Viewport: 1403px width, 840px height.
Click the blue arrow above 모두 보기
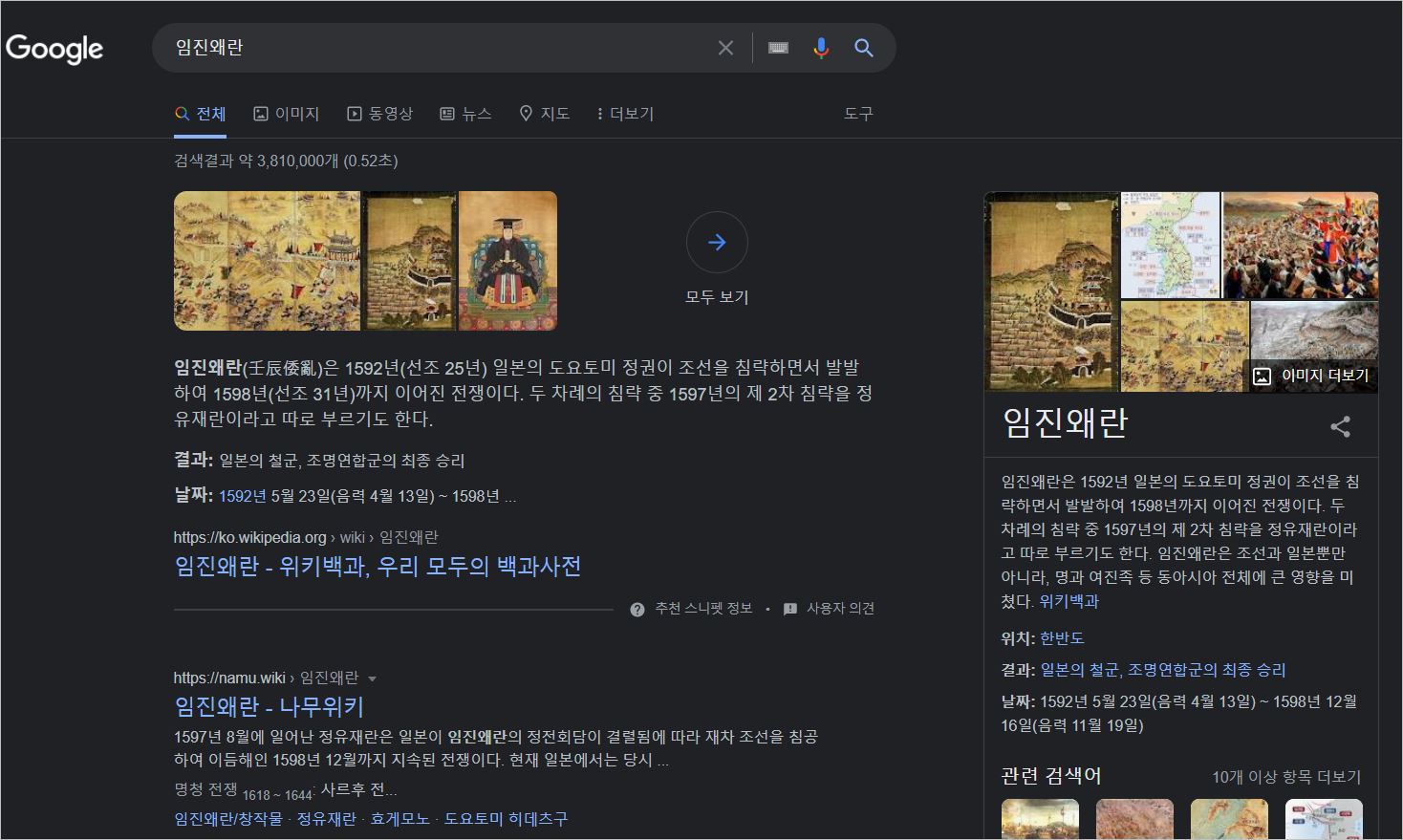717,243
